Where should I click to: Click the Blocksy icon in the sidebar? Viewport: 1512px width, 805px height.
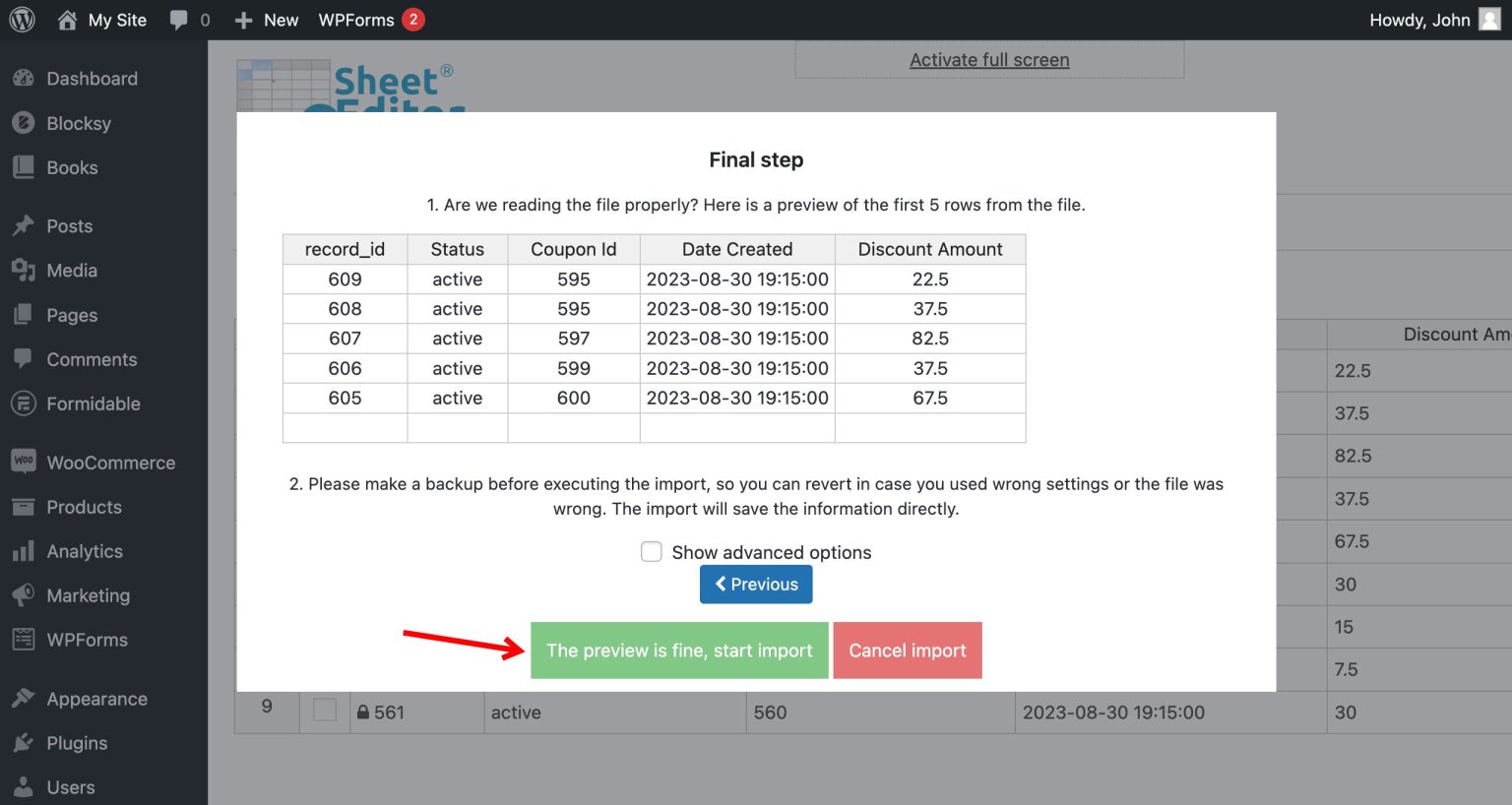point(22,123)
